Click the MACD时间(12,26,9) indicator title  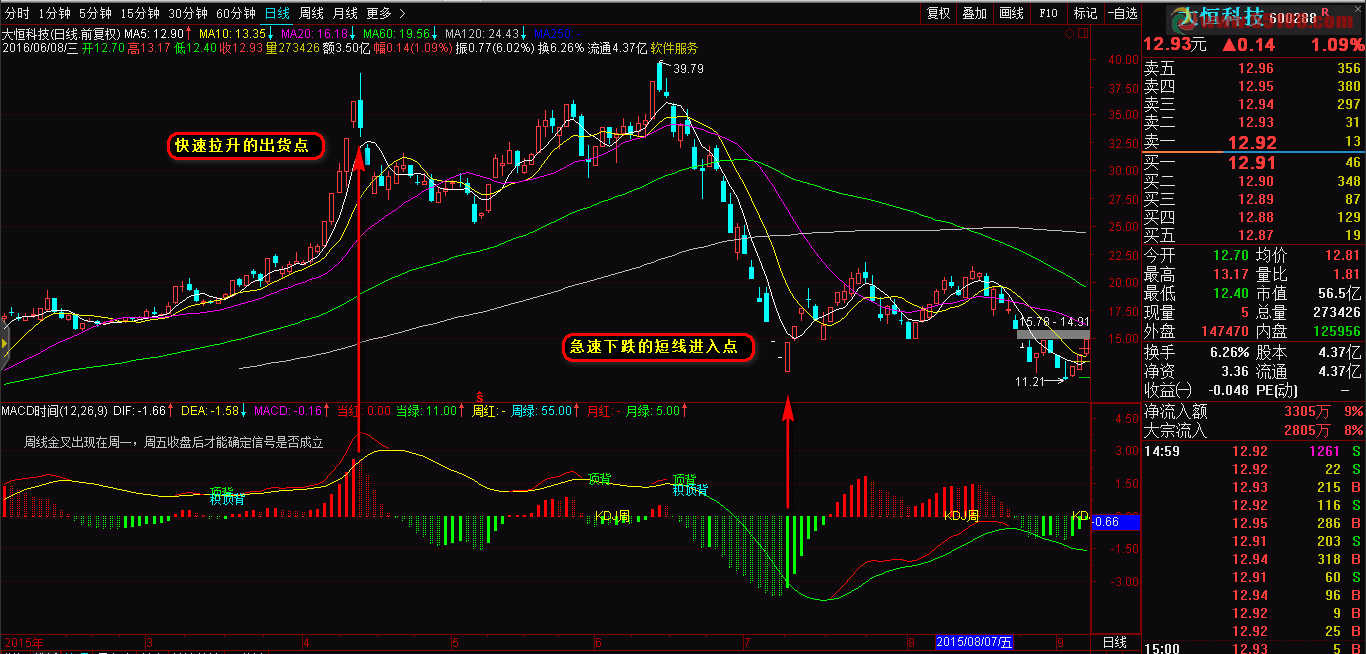click(x=54, y=410)
